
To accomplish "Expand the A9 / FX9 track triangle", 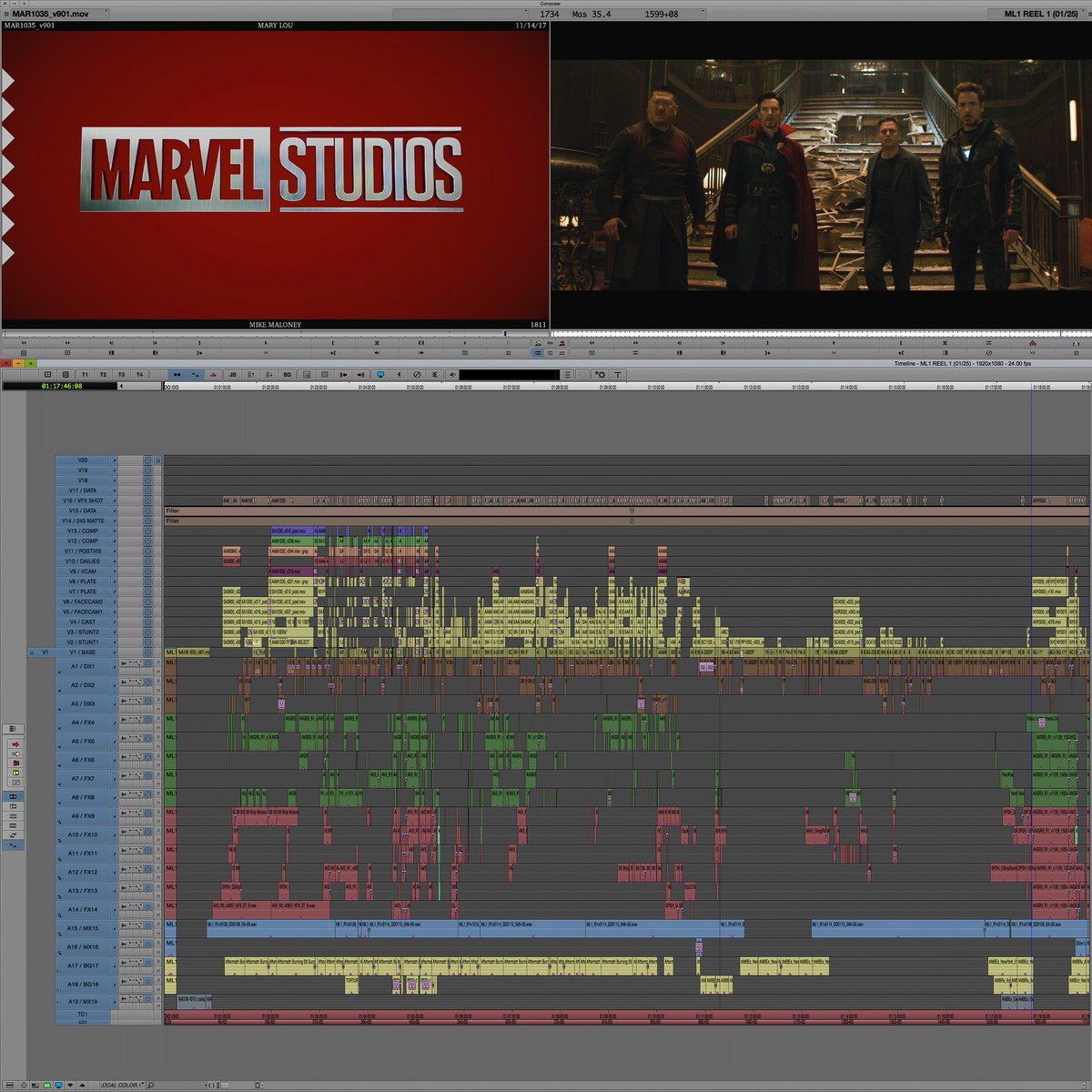I will (x=59, y=821).
